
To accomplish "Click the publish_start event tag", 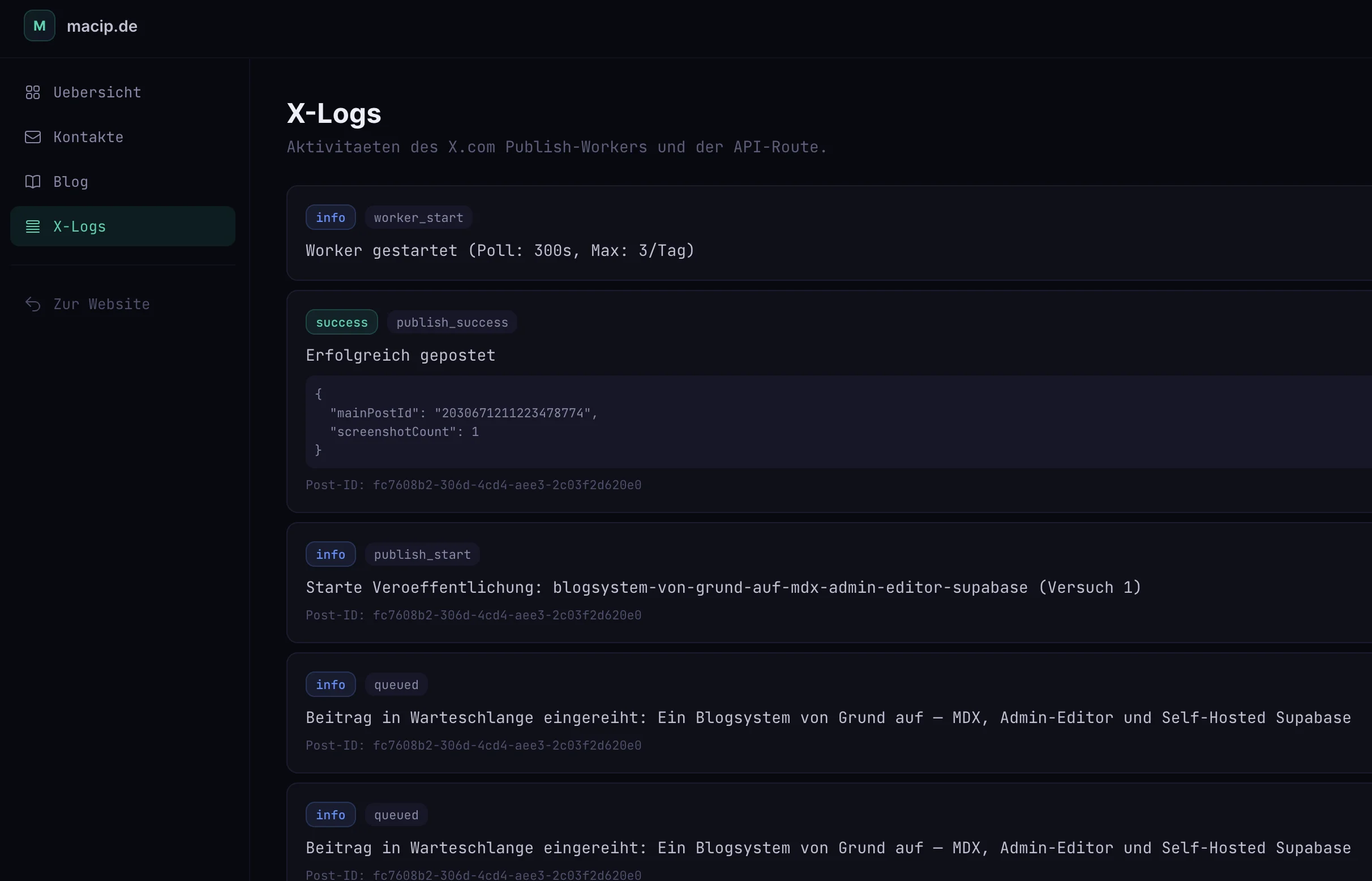I will point(422,554).
